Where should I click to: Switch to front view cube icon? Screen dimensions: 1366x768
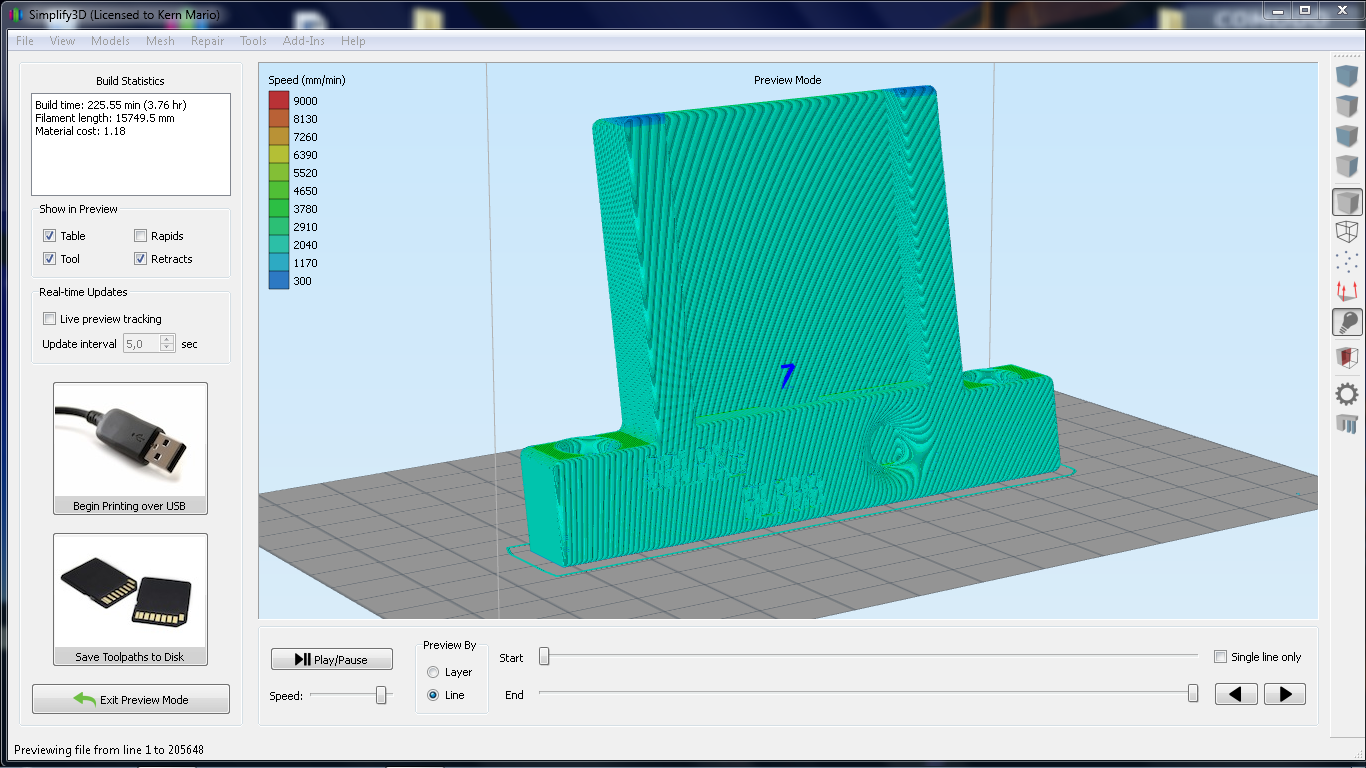pyautogui.click(x=1347, y=136)
